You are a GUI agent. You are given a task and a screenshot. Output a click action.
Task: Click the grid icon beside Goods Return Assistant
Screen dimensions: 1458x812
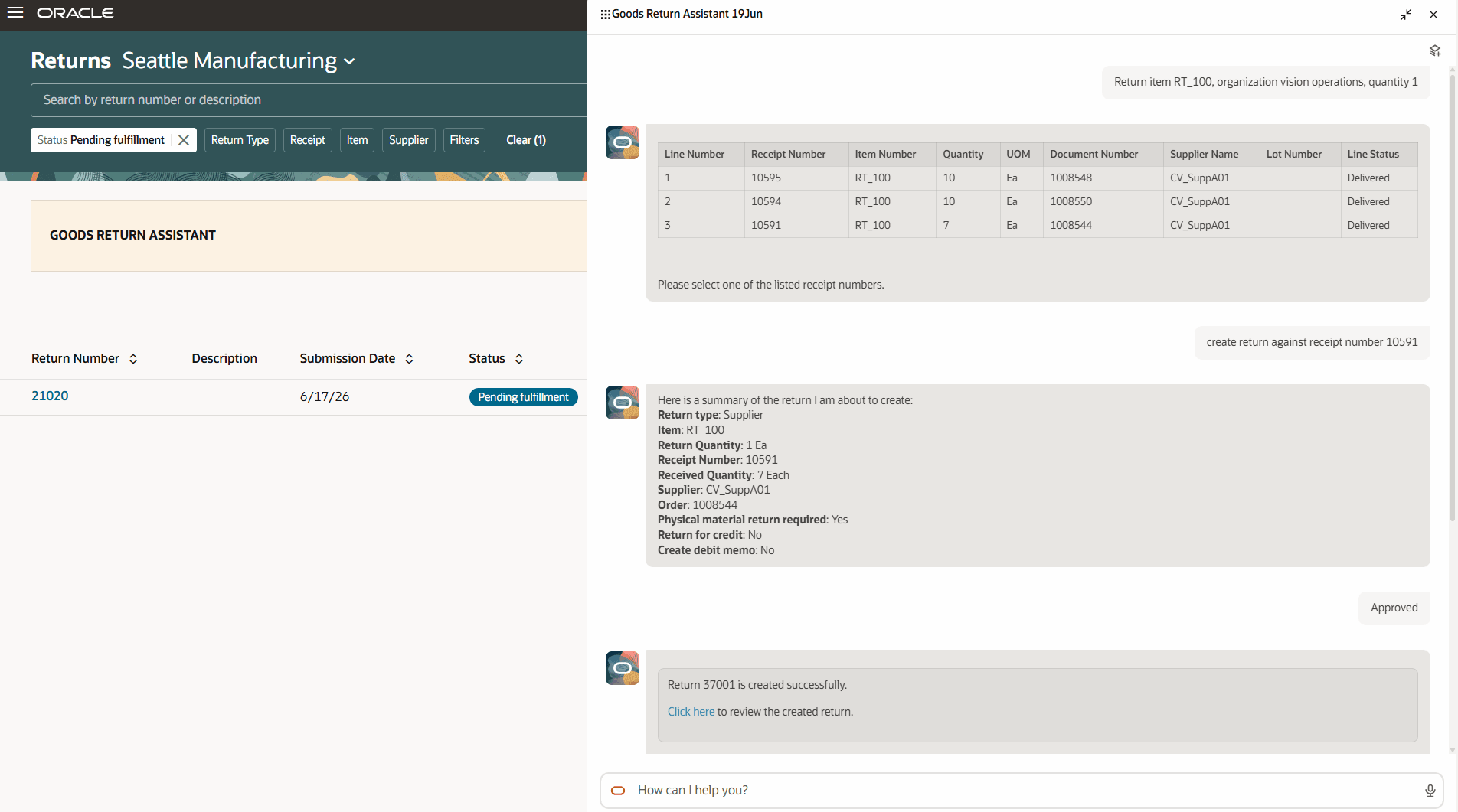605,14
